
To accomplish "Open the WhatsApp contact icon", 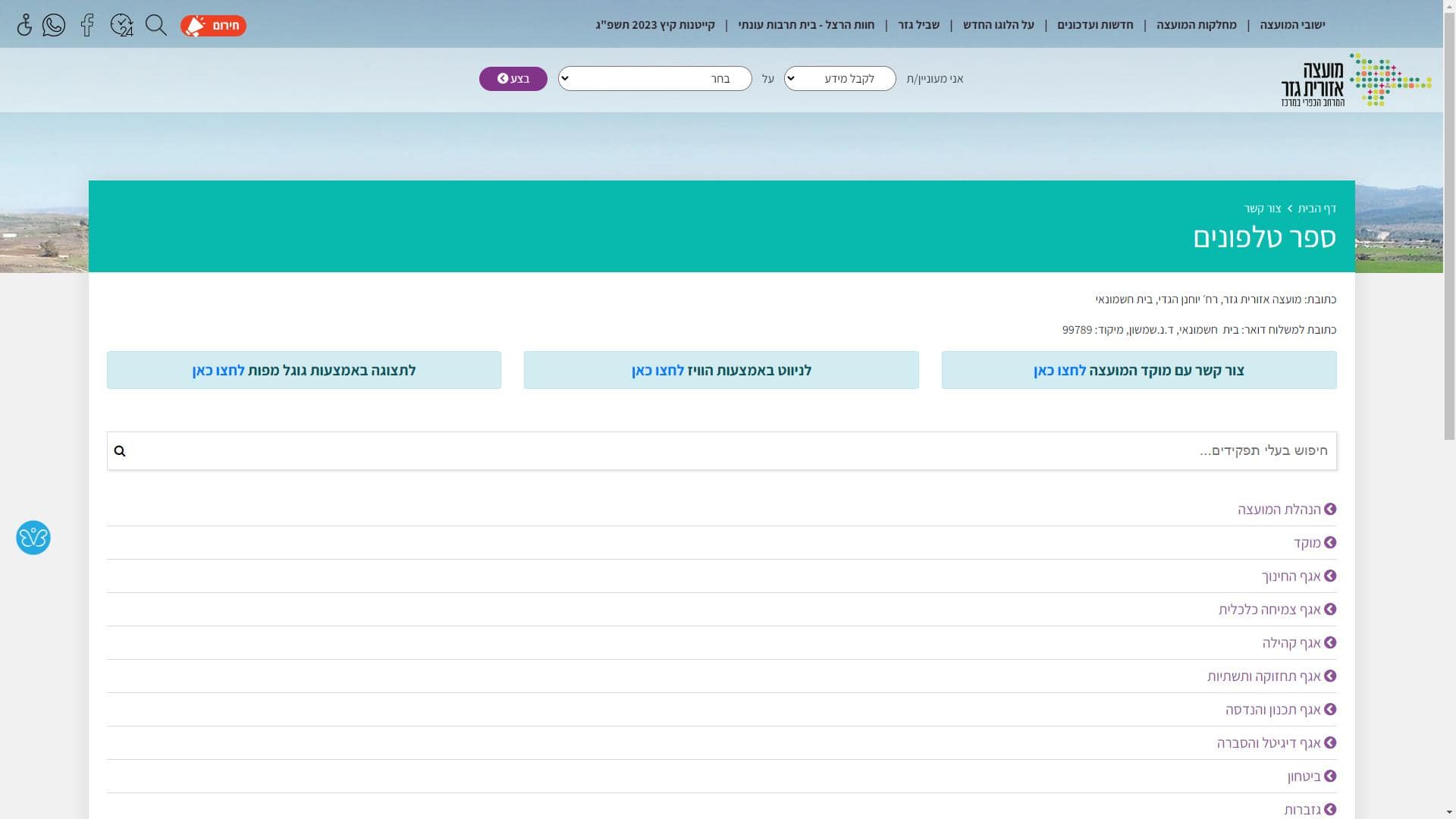I will [54, 25].
